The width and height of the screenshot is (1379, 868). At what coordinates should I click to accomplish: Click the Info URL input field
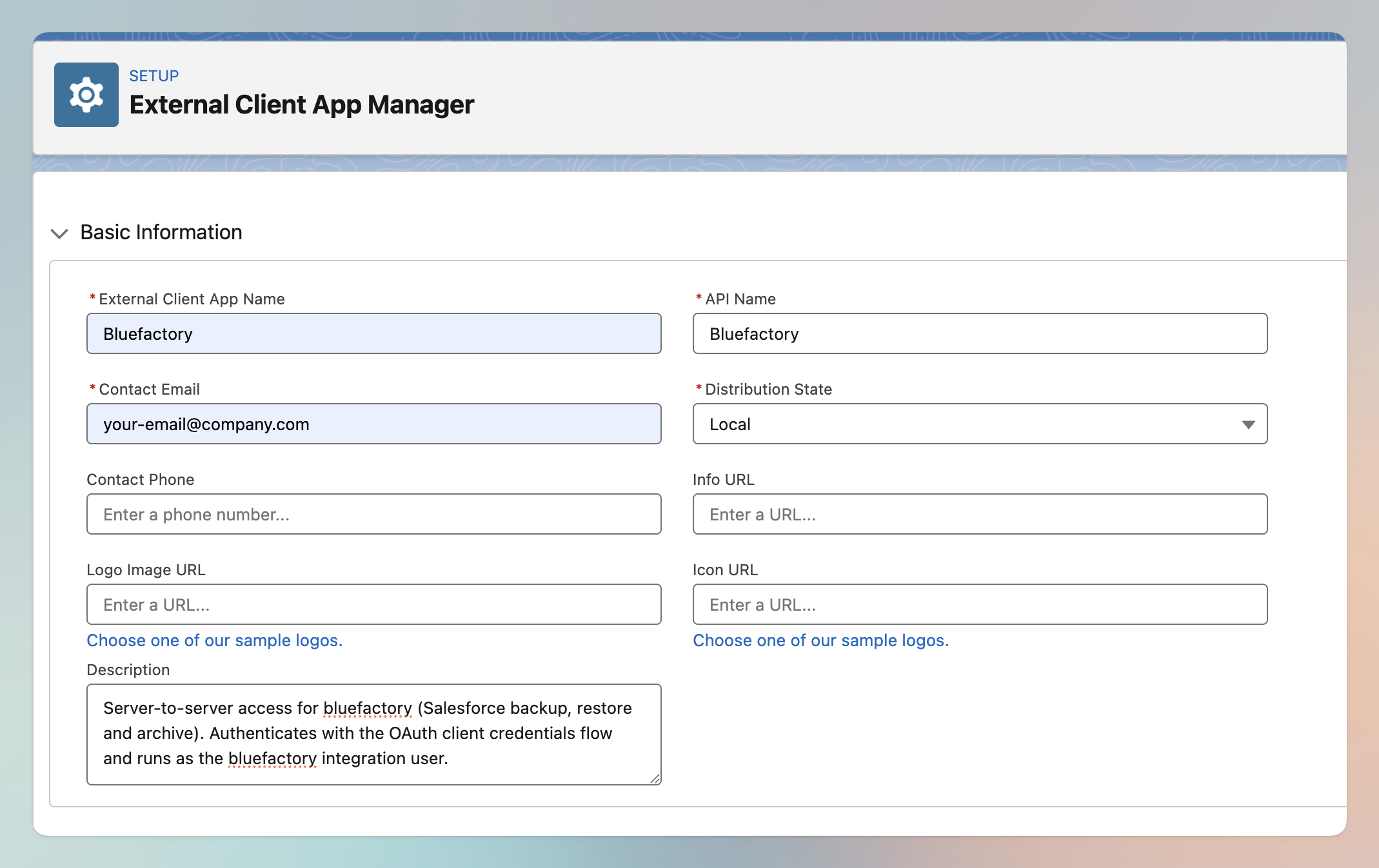point(980,514)
